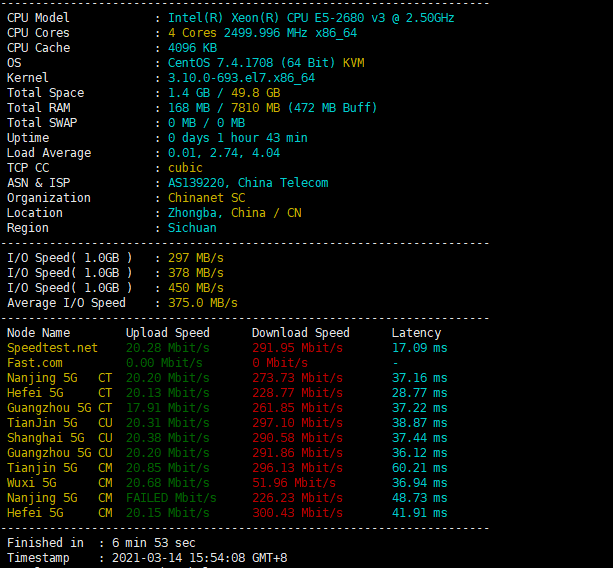The height and width of the screenshot is (568, 613).
Task: Select the ASN value AS139220, China Telecom
Action: click(248, 183)
